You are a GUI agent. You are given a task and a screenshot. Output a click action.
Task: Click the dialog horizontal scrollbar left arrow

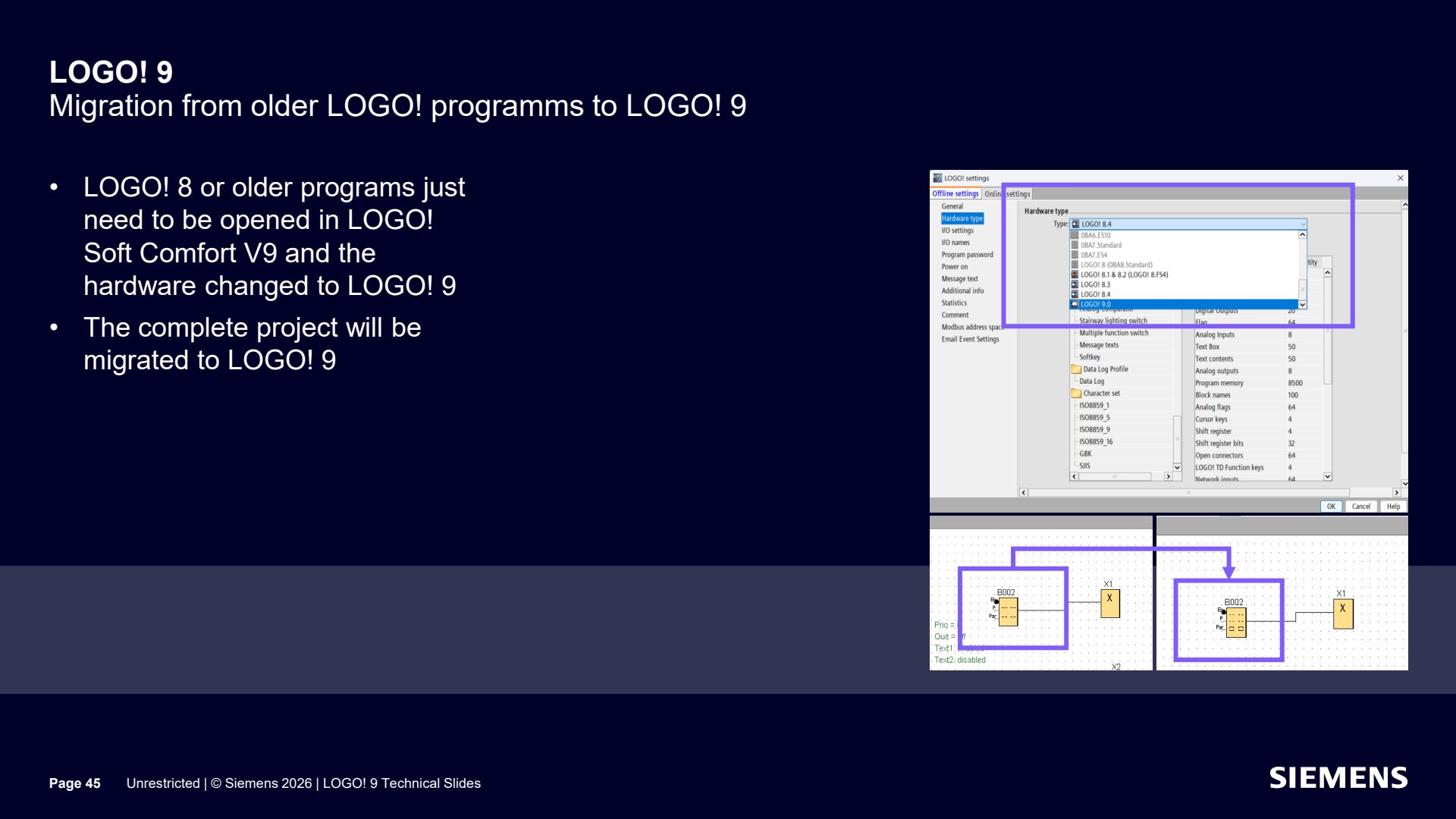[1024, 493]
